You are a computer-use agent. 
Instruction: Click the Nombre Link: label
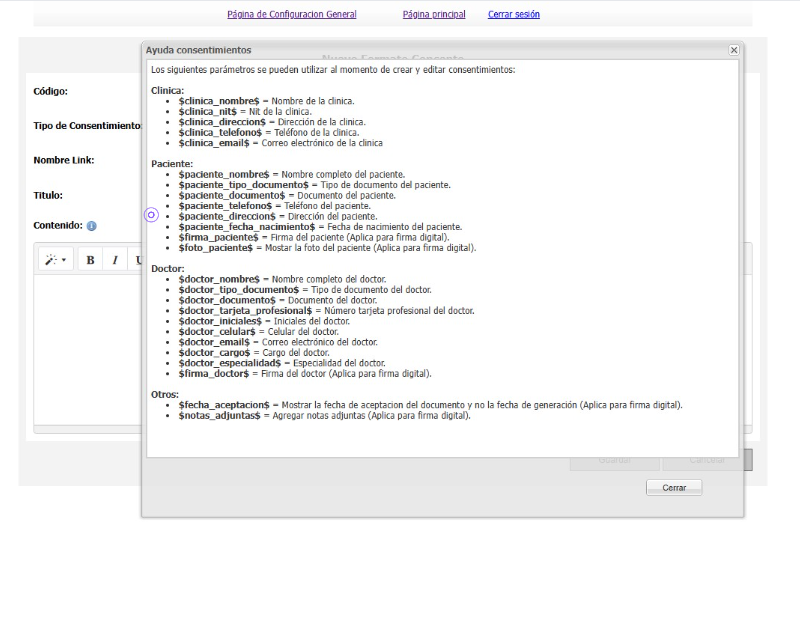coord(64,160)
